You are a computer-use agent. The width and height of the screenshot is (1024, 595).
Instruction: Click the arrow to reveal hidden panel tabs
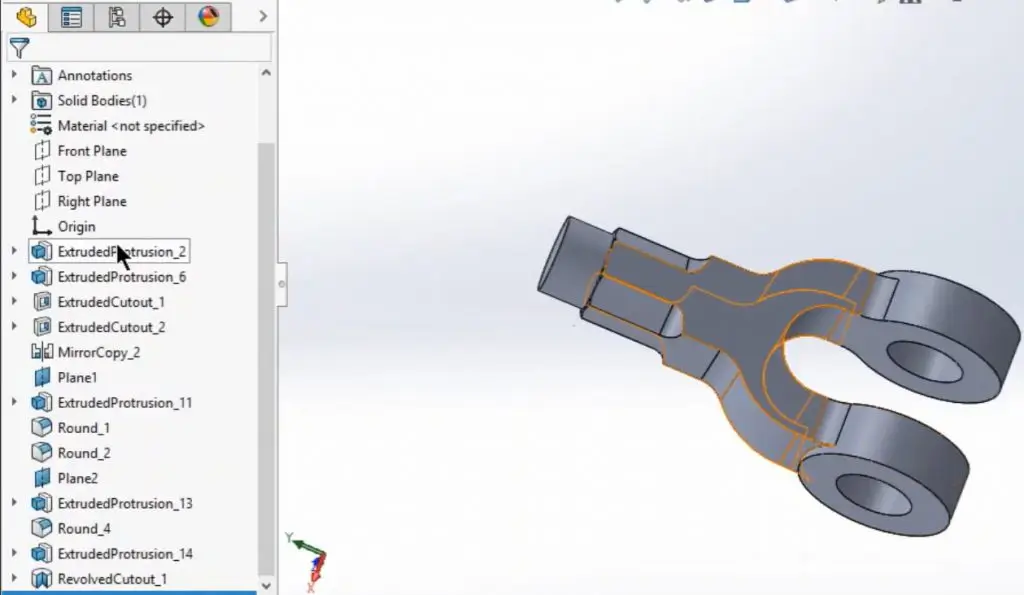pos(262,16)
